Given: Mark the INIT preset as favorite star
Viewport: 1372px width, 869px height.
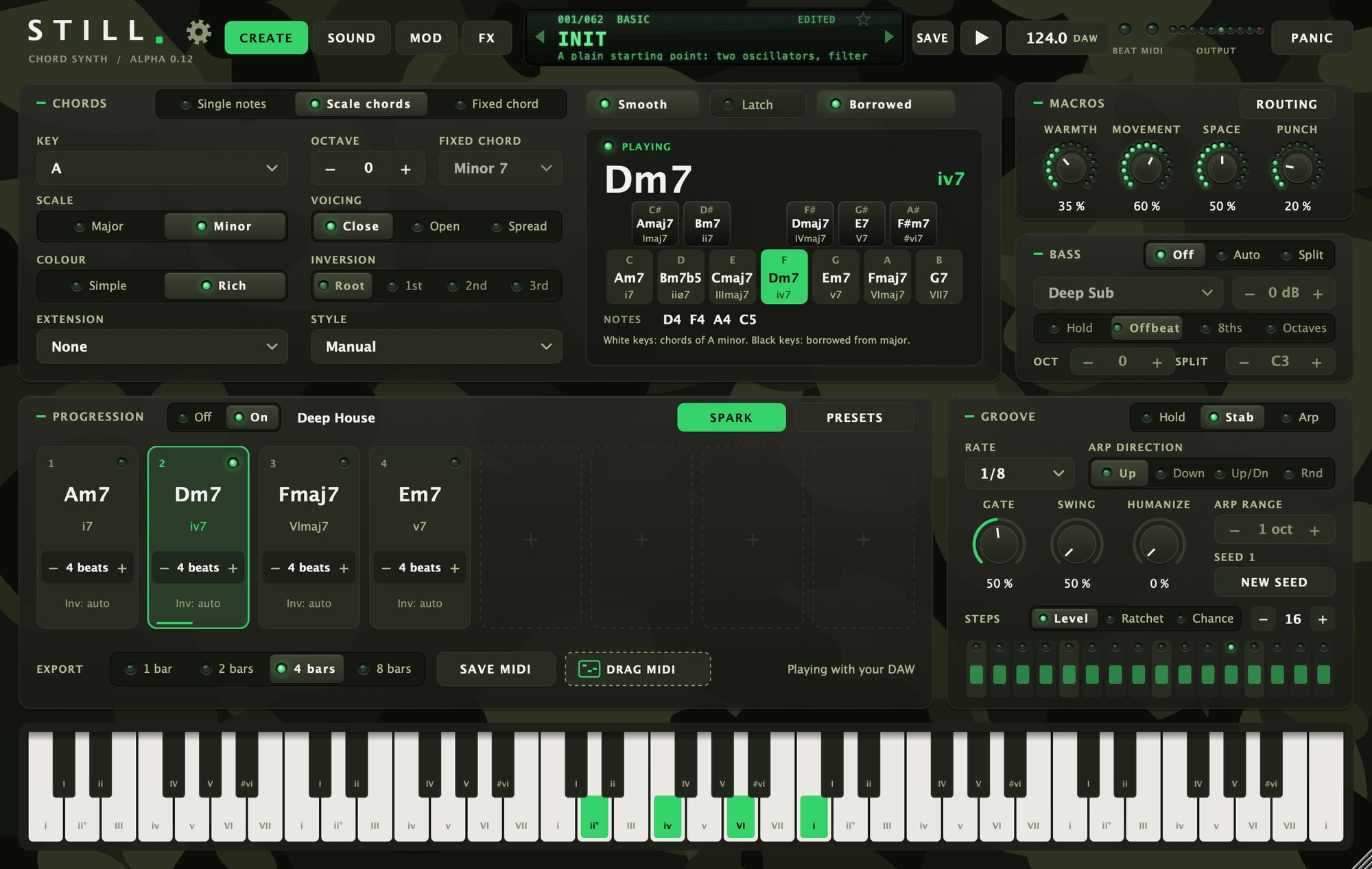Looking at the screenshot, I should (x=863, y=19).
